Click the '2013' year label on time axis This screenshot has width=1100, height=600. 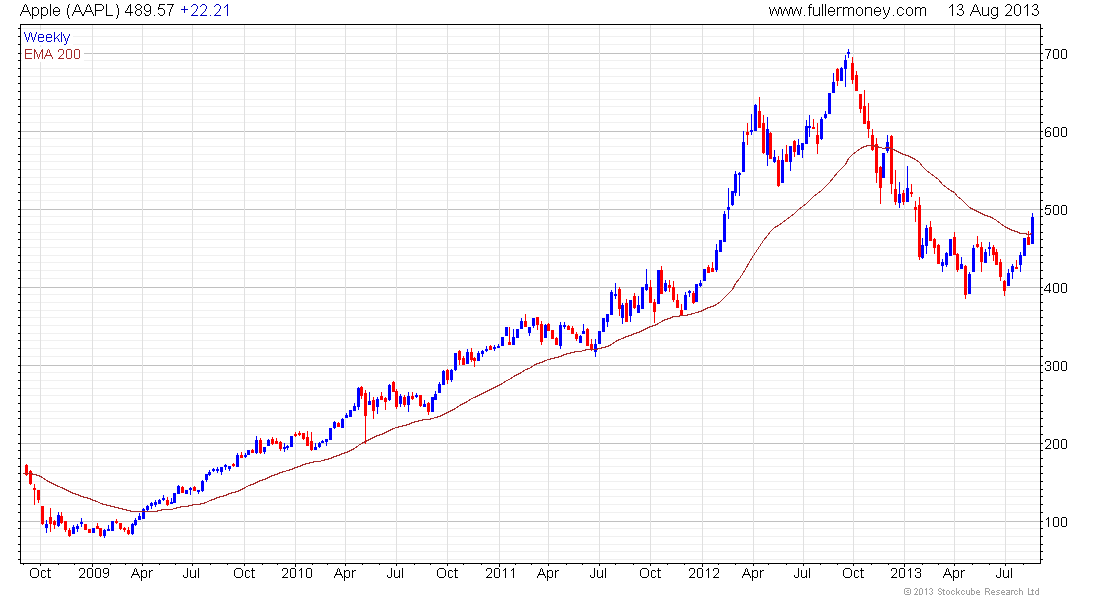point(906,573)
